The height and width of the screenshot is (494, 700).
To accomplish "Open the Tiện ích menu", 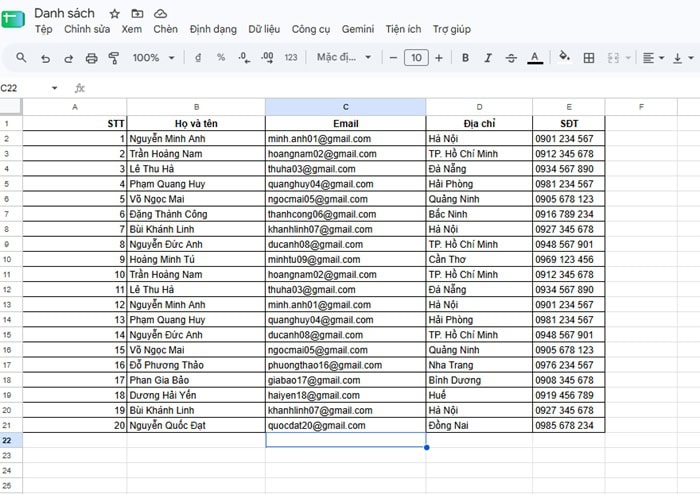I will 403,29.
